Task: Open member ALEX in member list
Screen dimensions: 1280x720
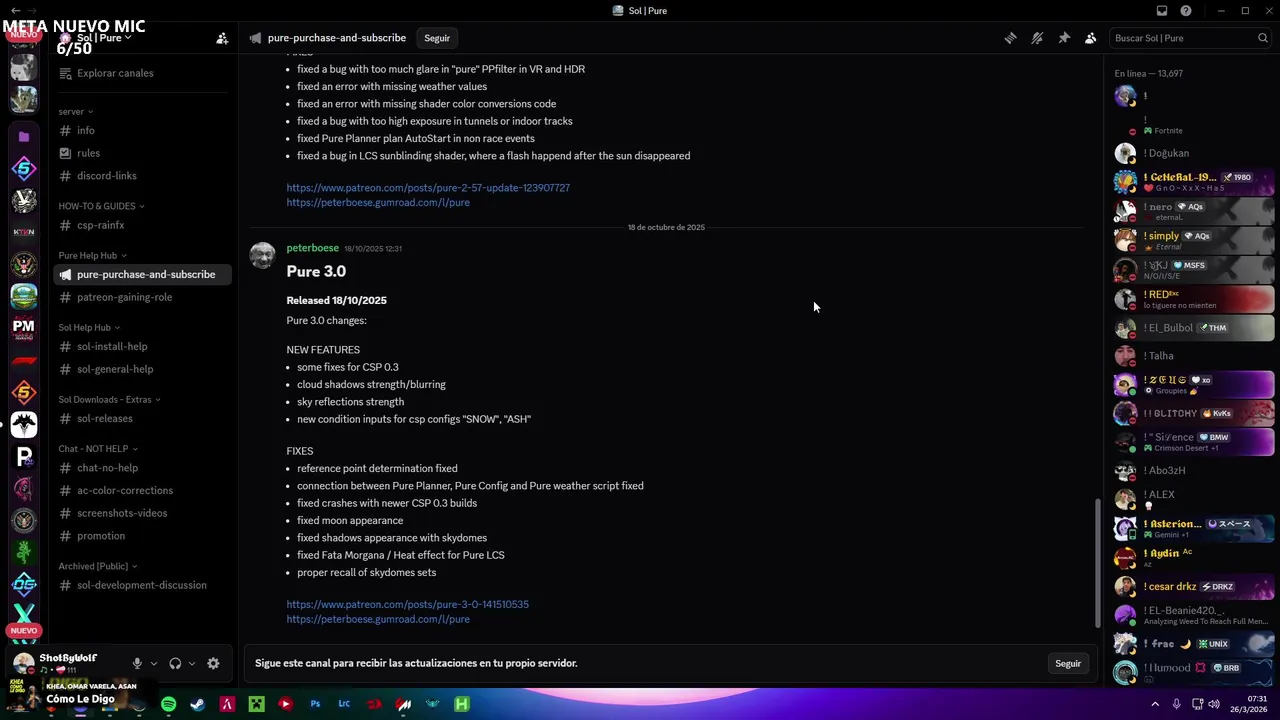Action: 1195,498
